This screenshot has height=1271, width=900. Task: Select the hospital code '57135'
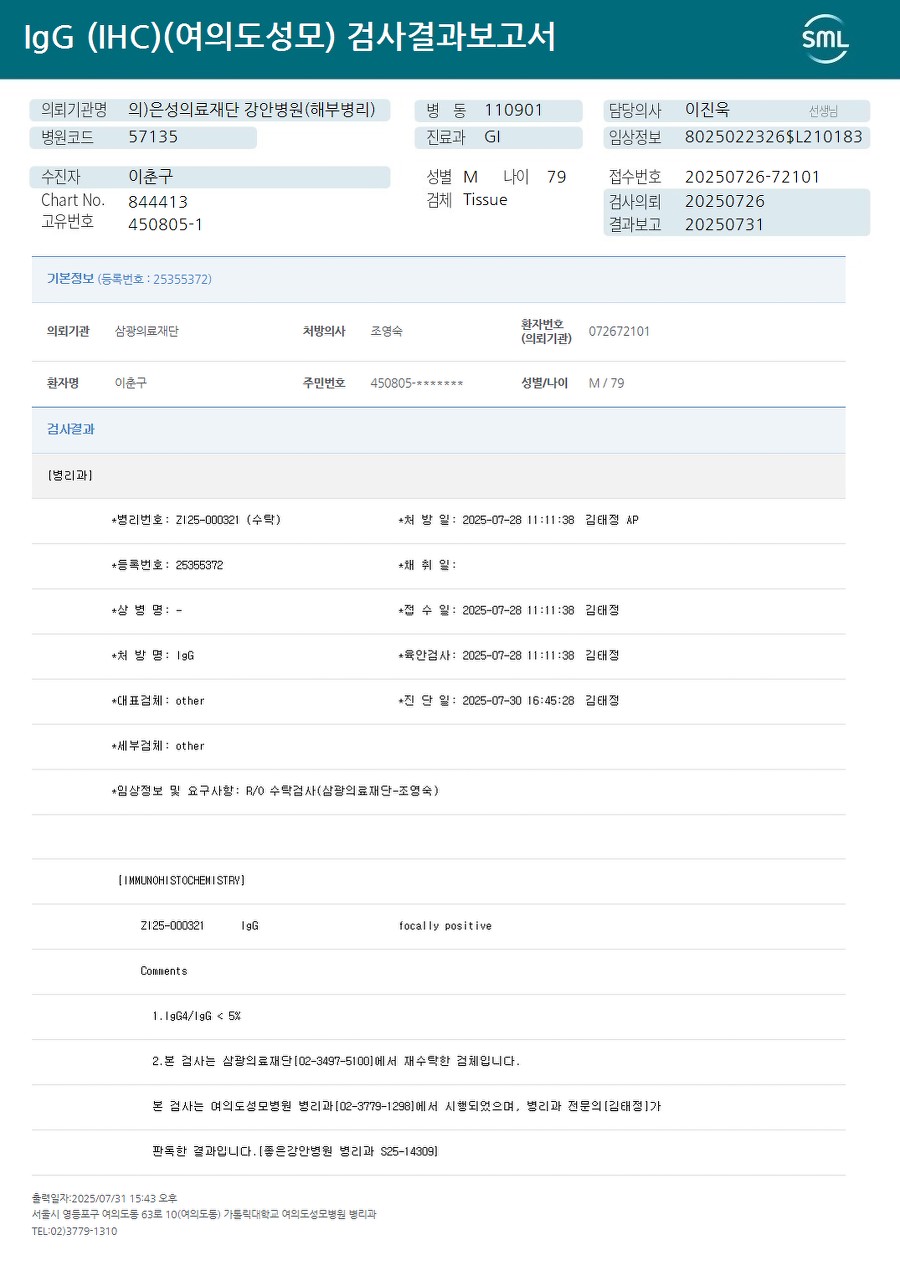point(153,137)
